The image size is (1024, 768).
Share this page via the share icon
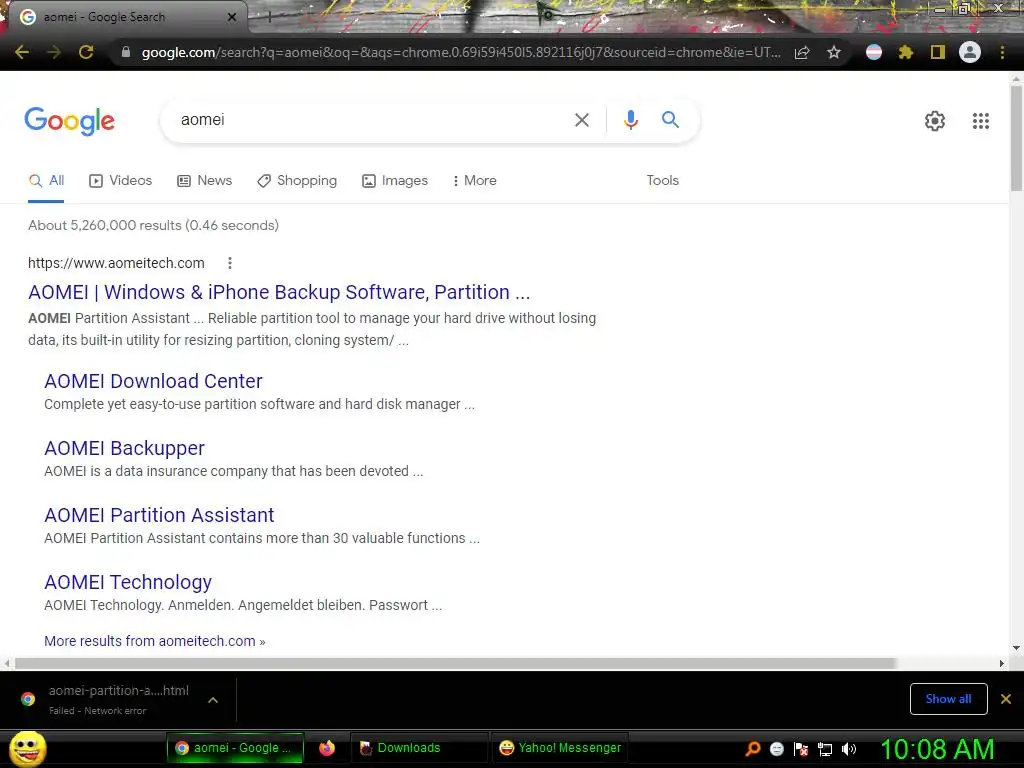802,52
